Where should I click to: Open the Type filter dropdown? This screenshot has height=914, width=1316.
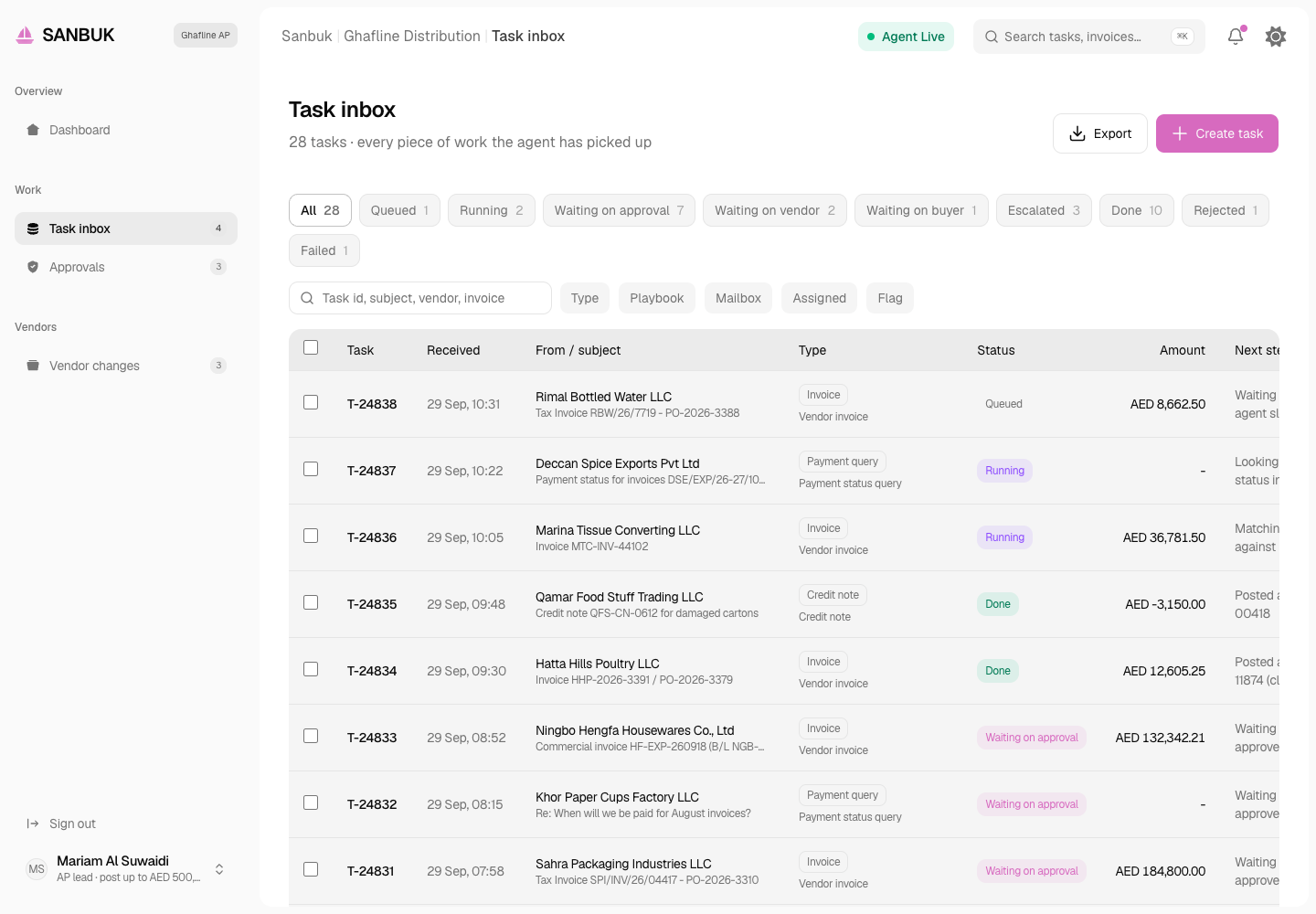click(x=585, y=298)
